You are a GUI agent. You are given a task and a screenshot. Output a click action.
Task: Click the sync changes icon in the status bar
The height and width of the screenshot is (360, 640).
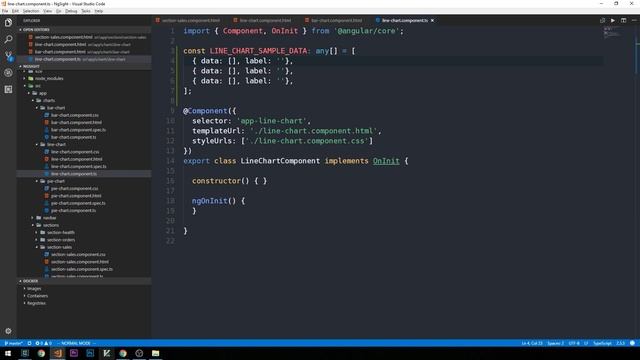(x=29, y=343)
